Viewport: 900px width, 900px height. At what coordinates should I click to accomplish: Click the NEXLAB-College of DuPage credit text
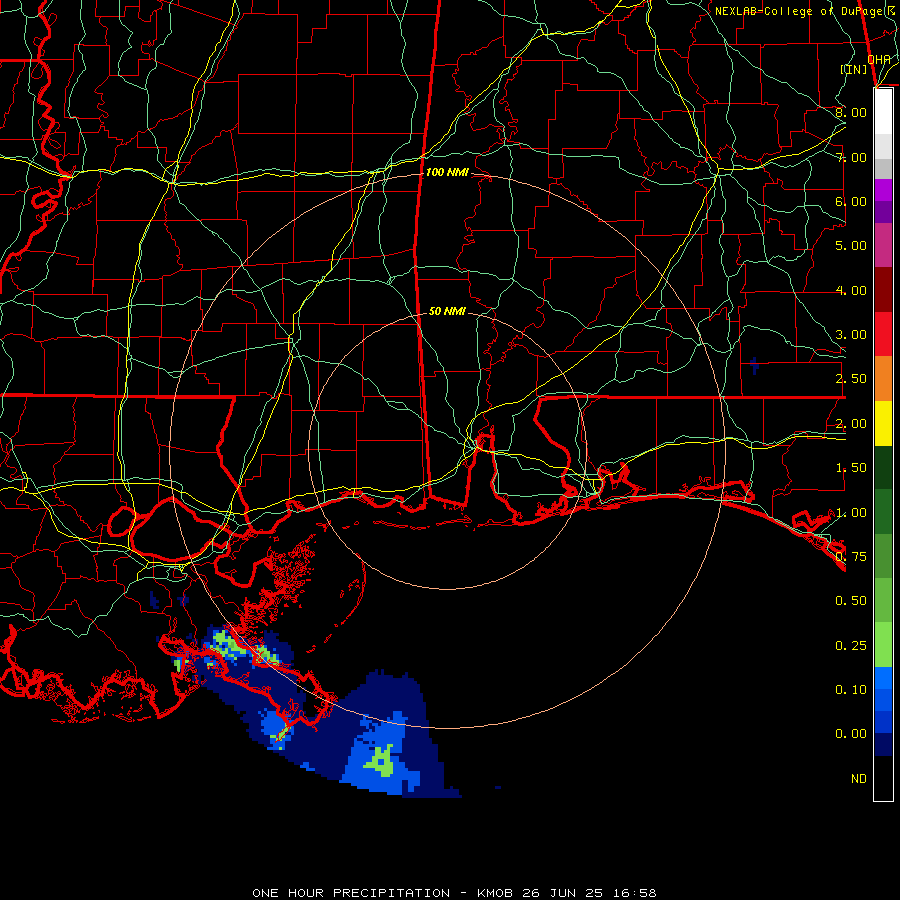pyautogui.click(x=806, y=11)
